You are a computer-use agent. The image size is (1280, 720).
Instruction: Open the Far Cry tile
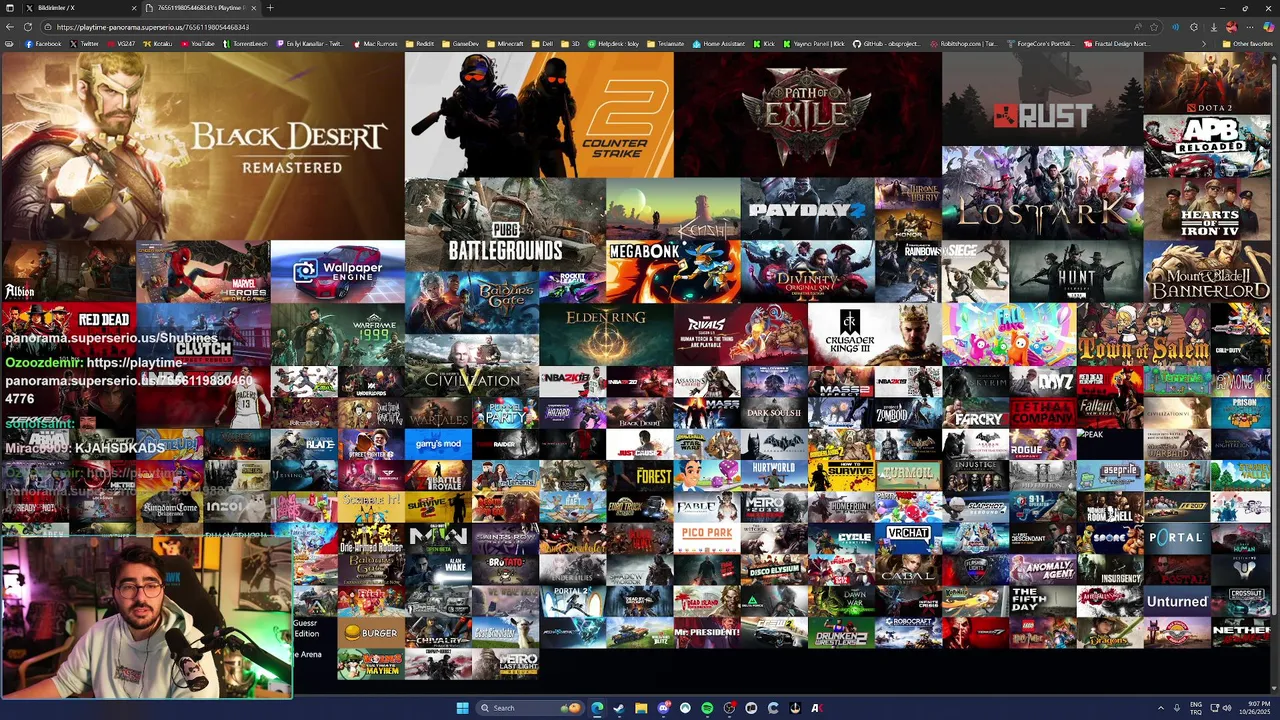[x=975, y=412]
